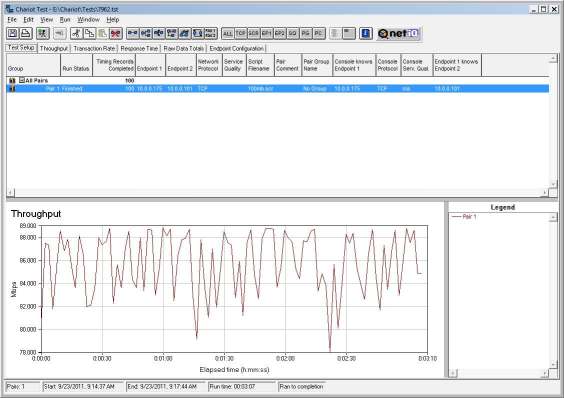Toggle the EP1 grouping toolbar button
The image size is (564, 398).
point(267,33)
